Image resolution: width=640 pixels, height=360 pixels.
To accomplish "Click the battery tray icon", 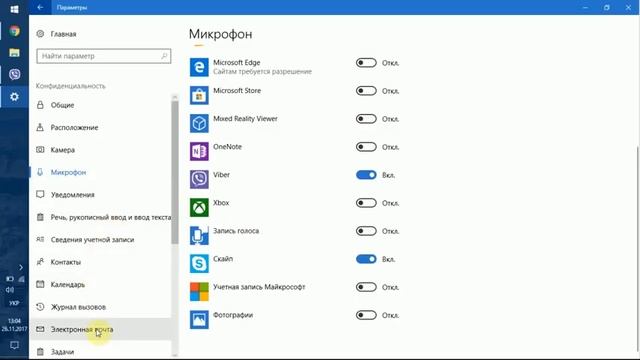I will click(10, 279).
